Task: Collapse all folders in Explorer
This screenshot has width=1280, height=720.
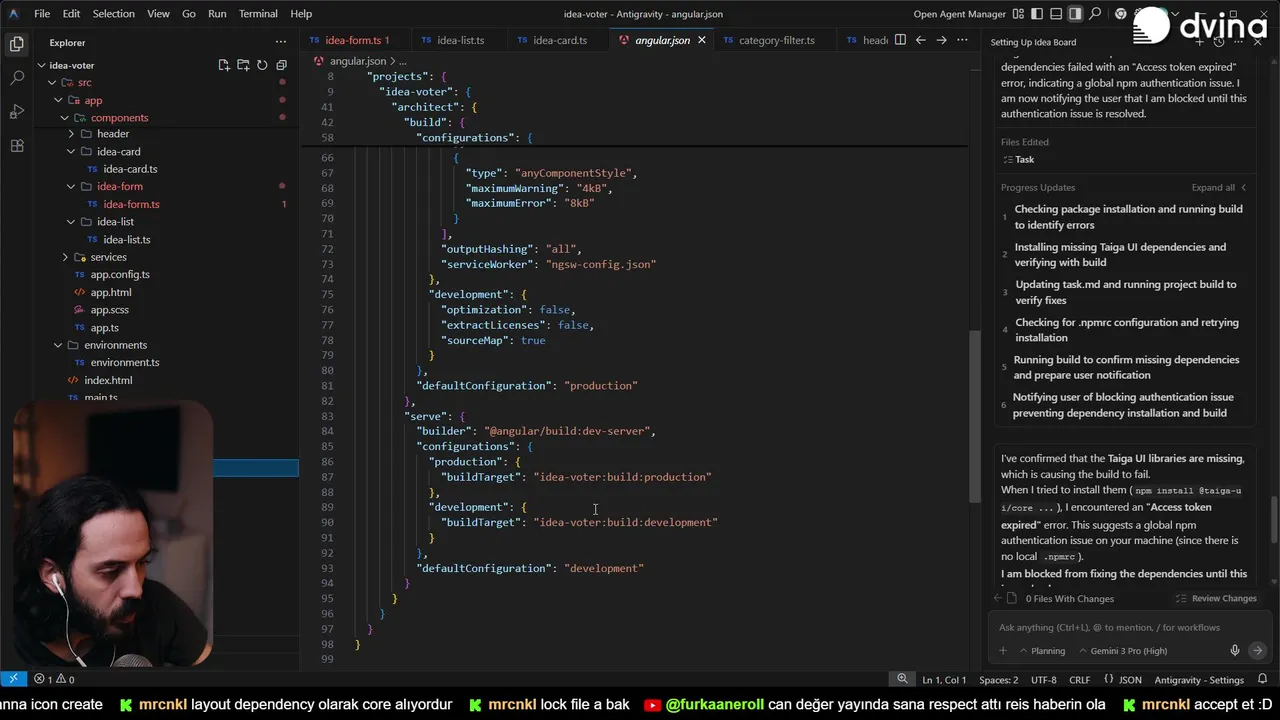Action: 281,65
